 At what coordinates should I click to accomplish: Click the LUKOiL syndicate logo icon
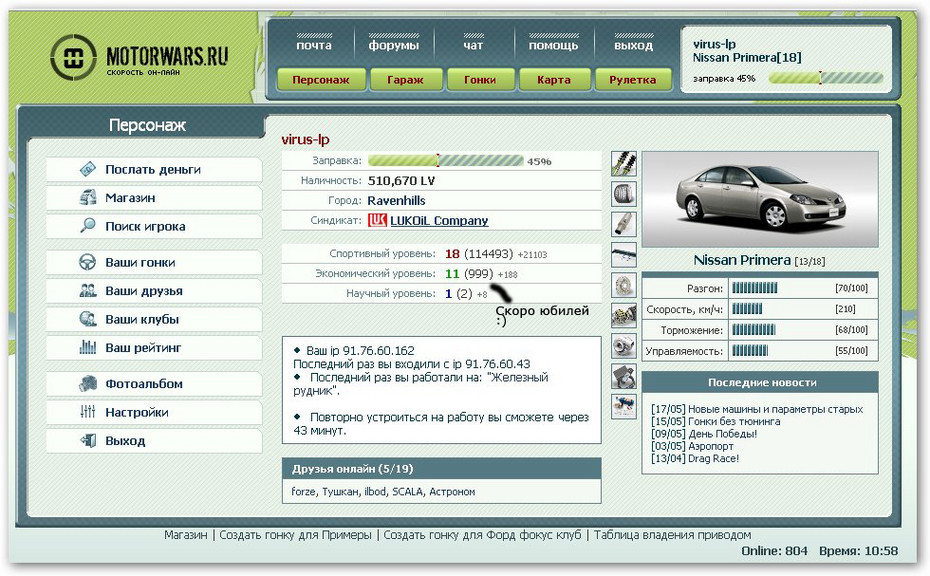click(x=377, y=220)
